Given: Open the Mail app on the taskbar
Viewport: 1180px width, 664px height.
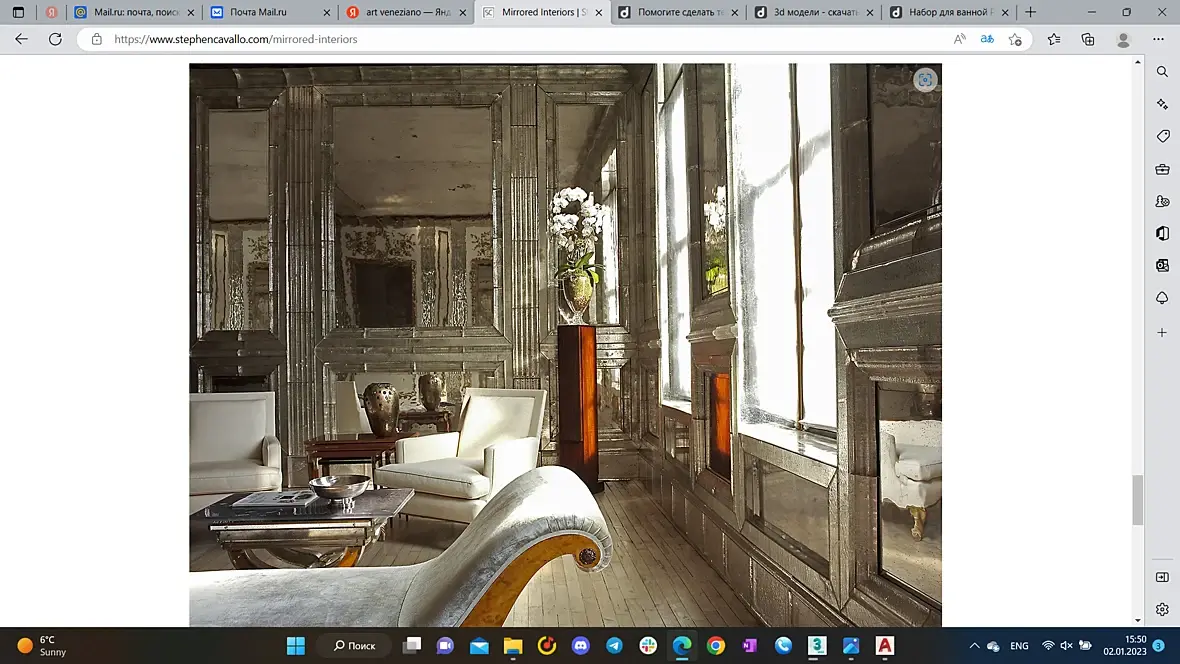Looking at the screenshot, I should 479,645.
